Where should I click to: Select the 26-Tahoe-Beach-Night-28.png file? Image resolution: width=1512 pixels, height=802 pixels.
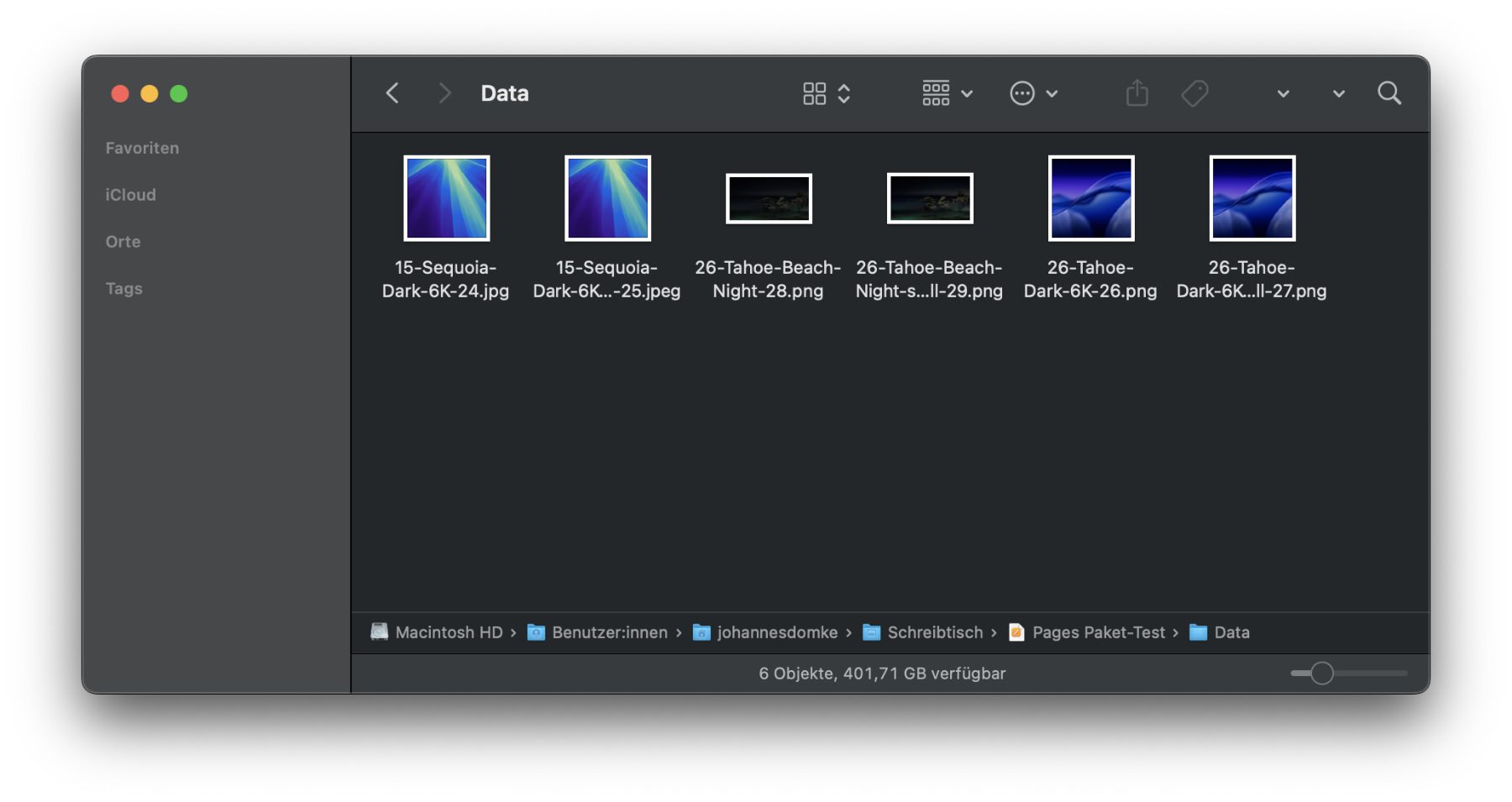pyautogui.click(x=768, y=199)
